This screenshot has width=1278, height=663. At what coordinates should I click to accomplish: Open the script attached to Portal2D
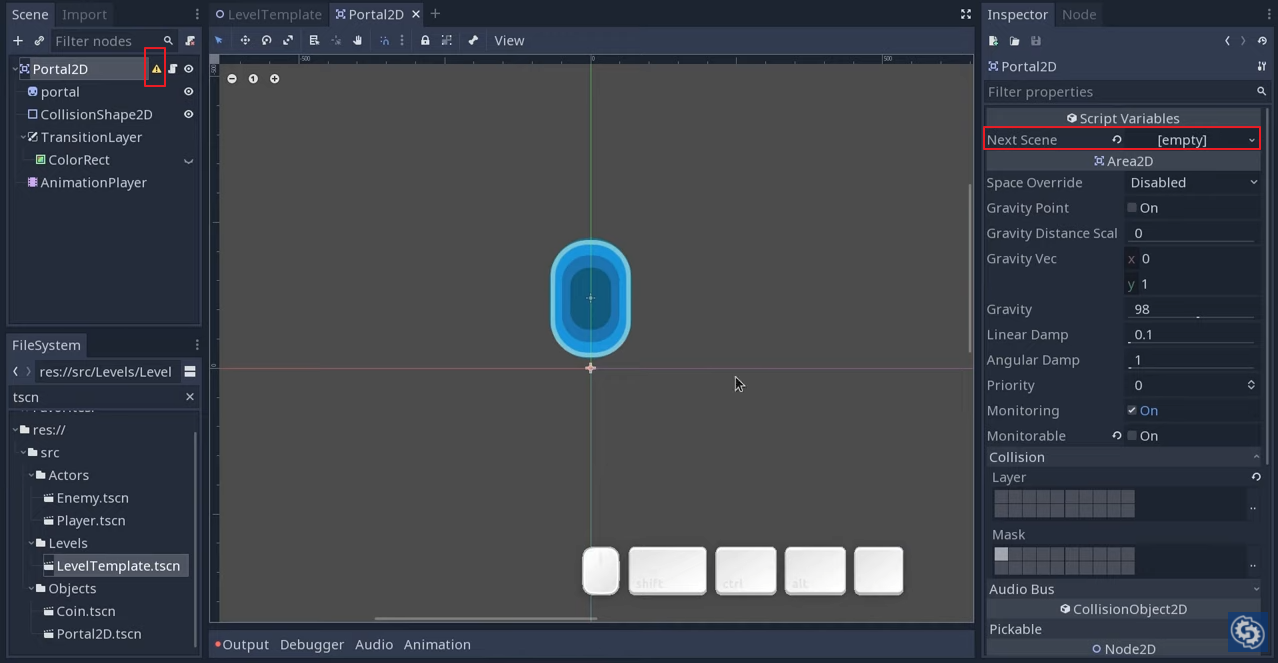tap(173, 69)
